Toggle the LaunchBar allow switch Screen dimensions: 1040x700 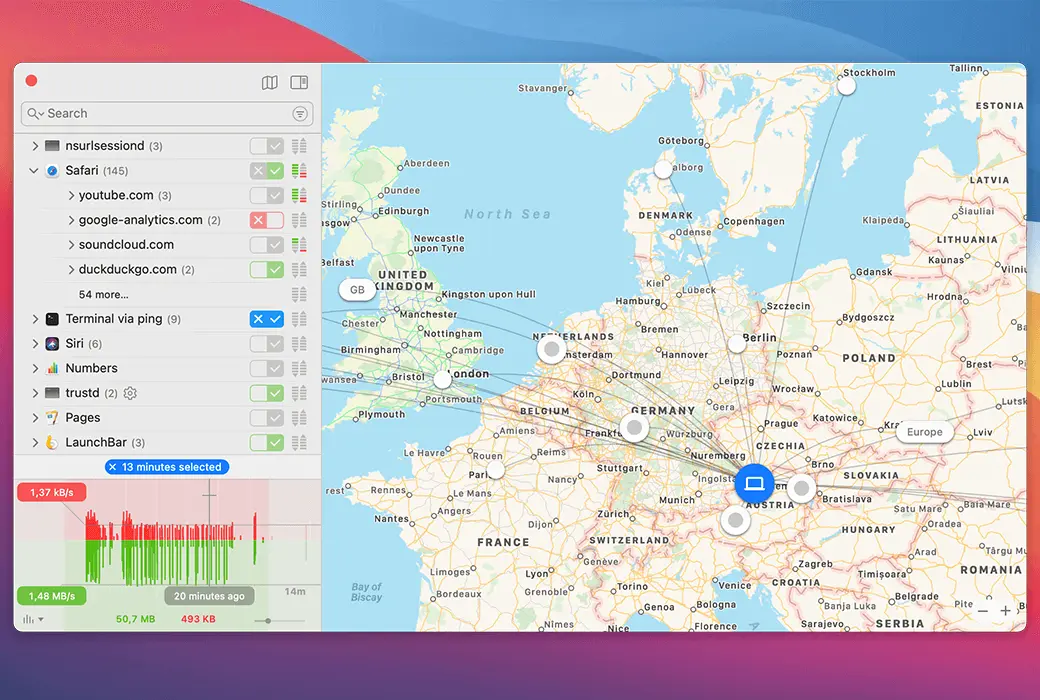(x=267, y=443)
